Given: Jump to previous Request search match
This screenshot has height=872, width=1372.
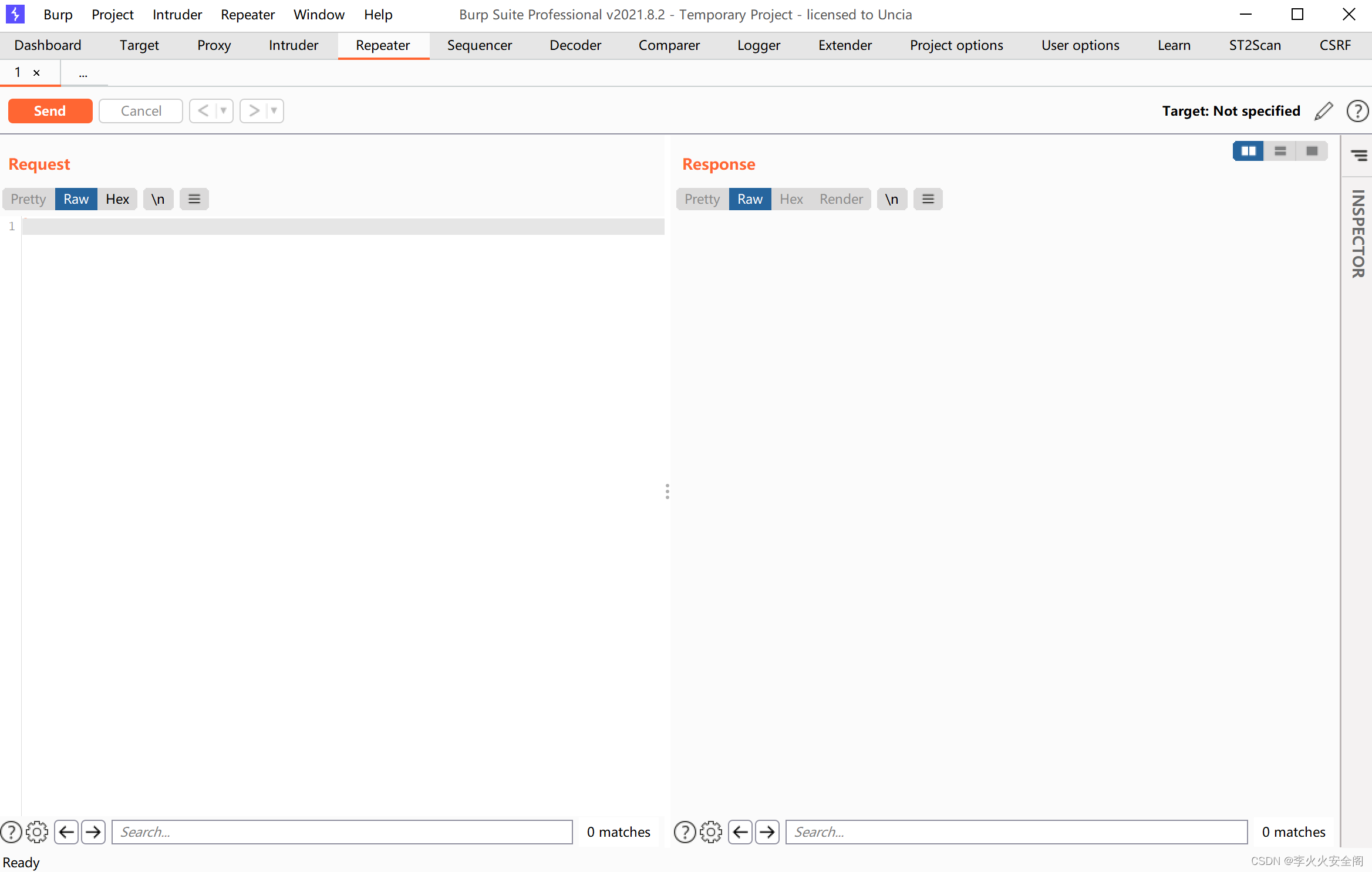Looking at the screenshot, I should tap(66, 832).
